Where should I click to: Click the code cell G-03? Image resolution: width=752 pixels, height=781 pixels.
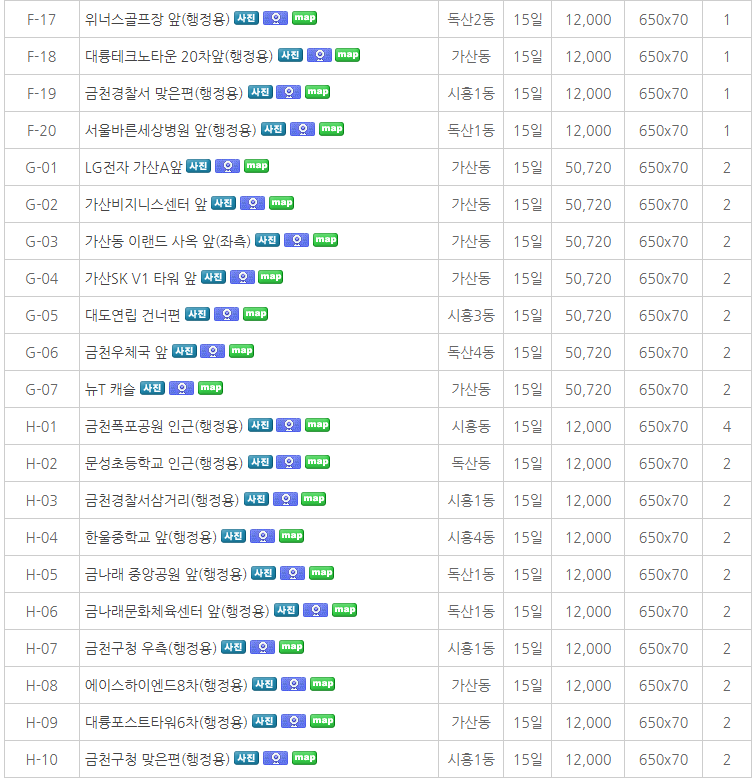(41, 242)
